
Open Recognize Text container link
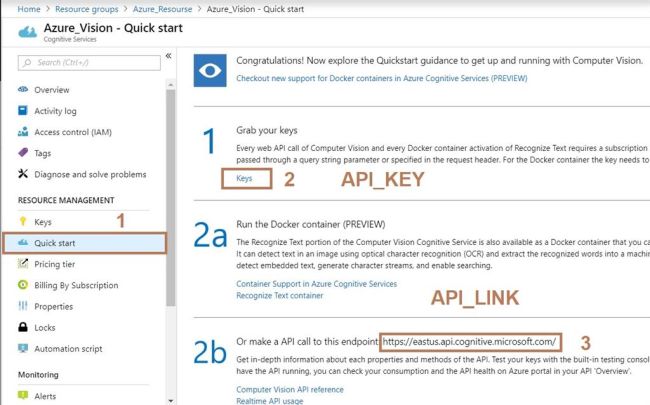279,296
